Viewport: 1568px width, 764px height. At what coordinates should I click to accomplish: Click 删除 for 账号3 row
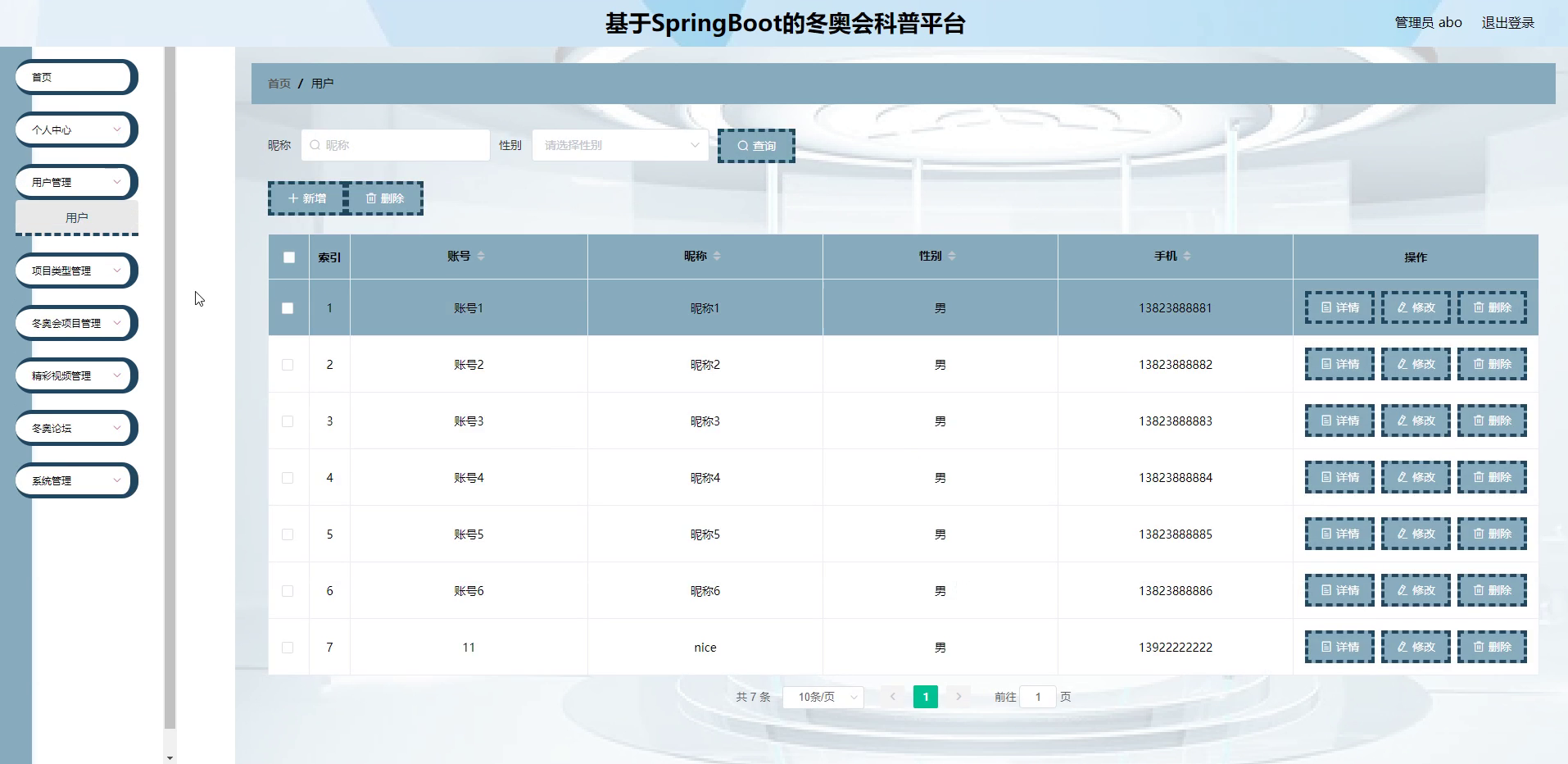(1492, 421)
